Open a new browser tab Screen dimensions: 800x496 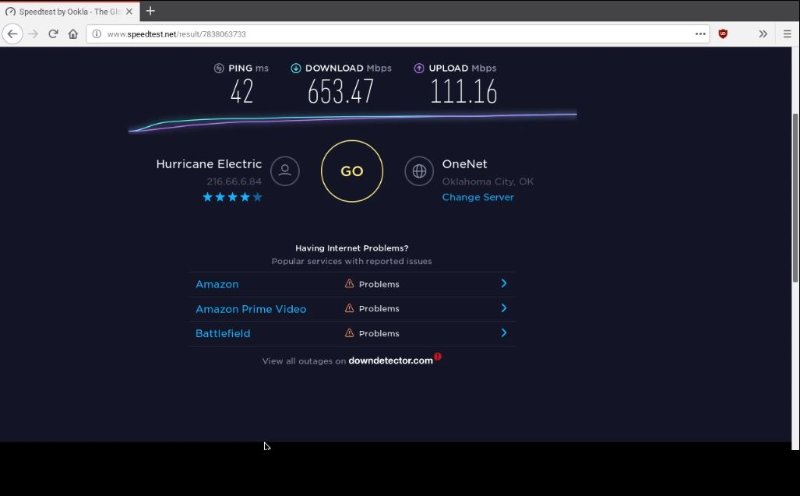pos(150,11)
